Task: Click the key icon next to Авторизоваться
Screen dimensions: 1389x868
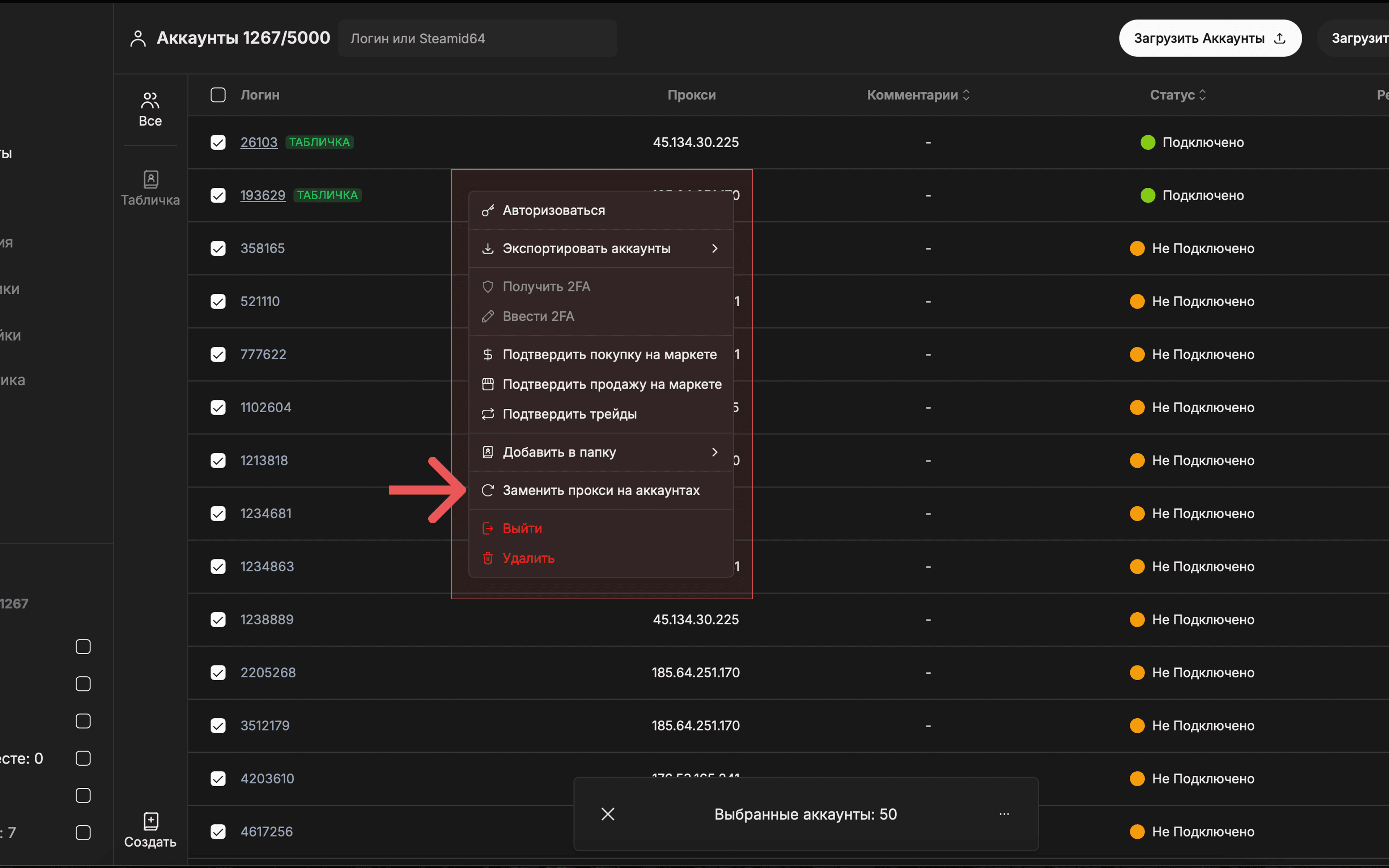Action: coord(488,210)
